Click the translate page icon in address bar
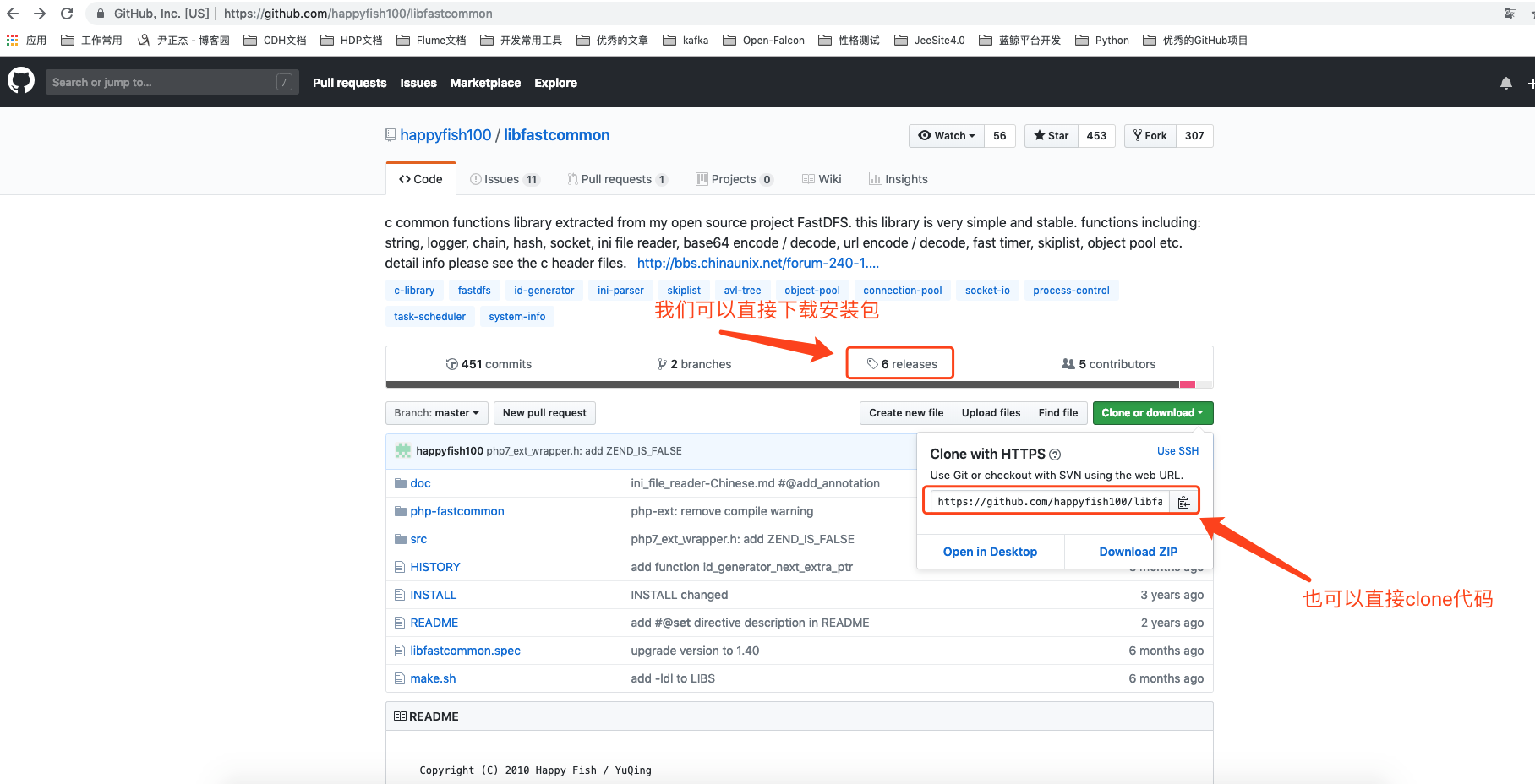 [x=1510, y=14]
